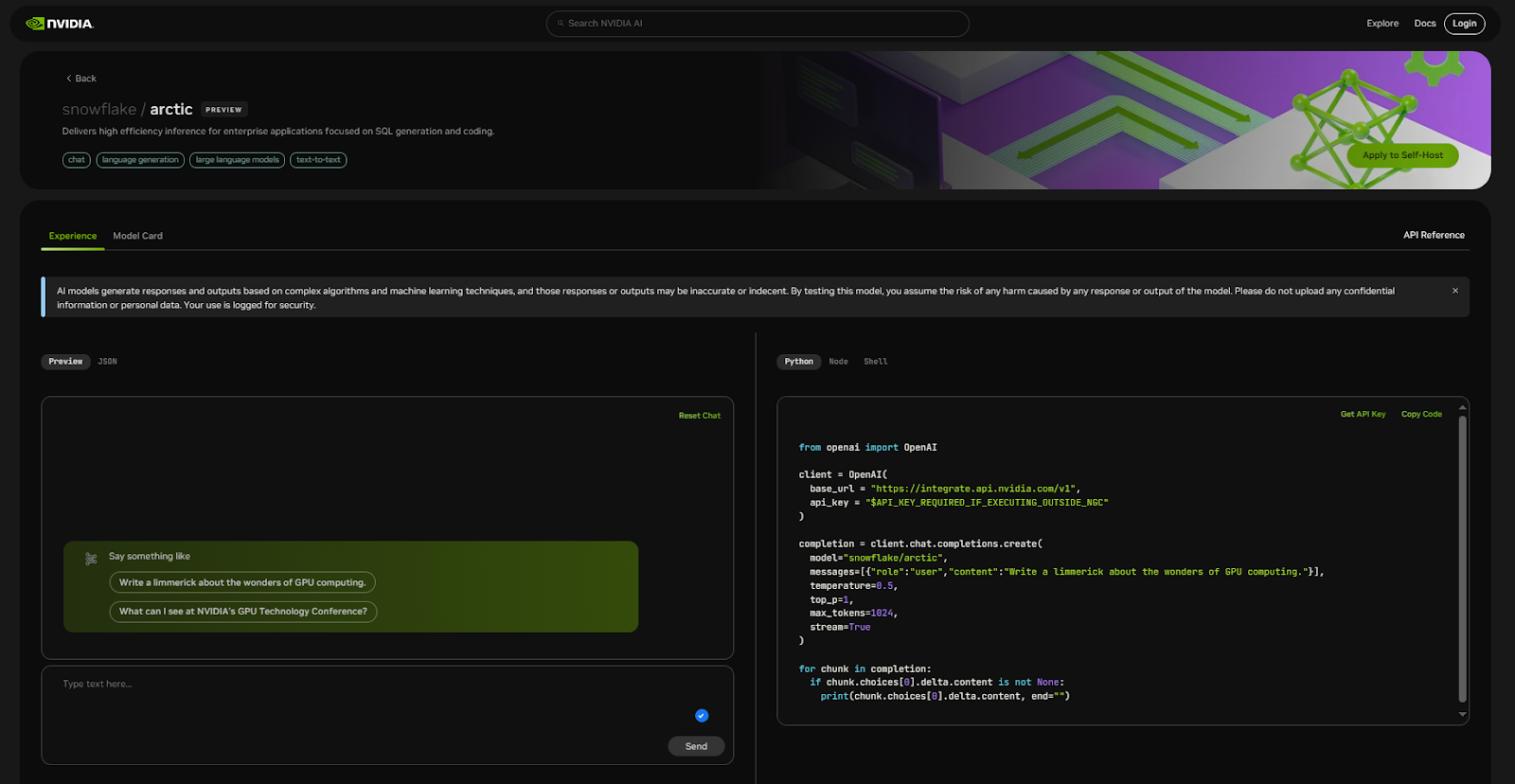Select the Preview view tab
This screenshot has width=1515, height=784.
point(65,362)
